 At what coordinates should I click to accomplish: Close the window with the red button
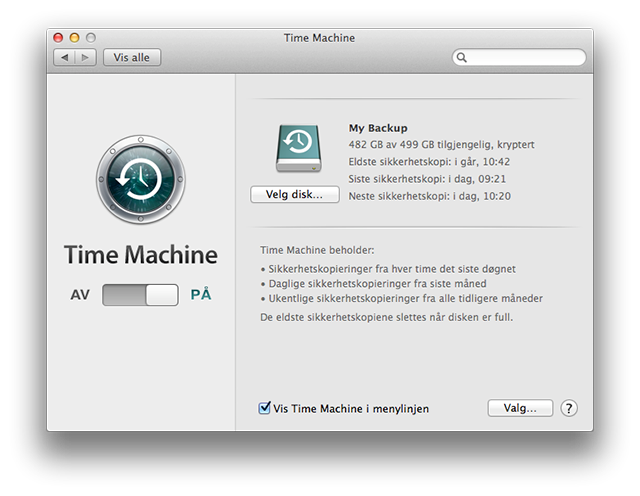point(58,38)
